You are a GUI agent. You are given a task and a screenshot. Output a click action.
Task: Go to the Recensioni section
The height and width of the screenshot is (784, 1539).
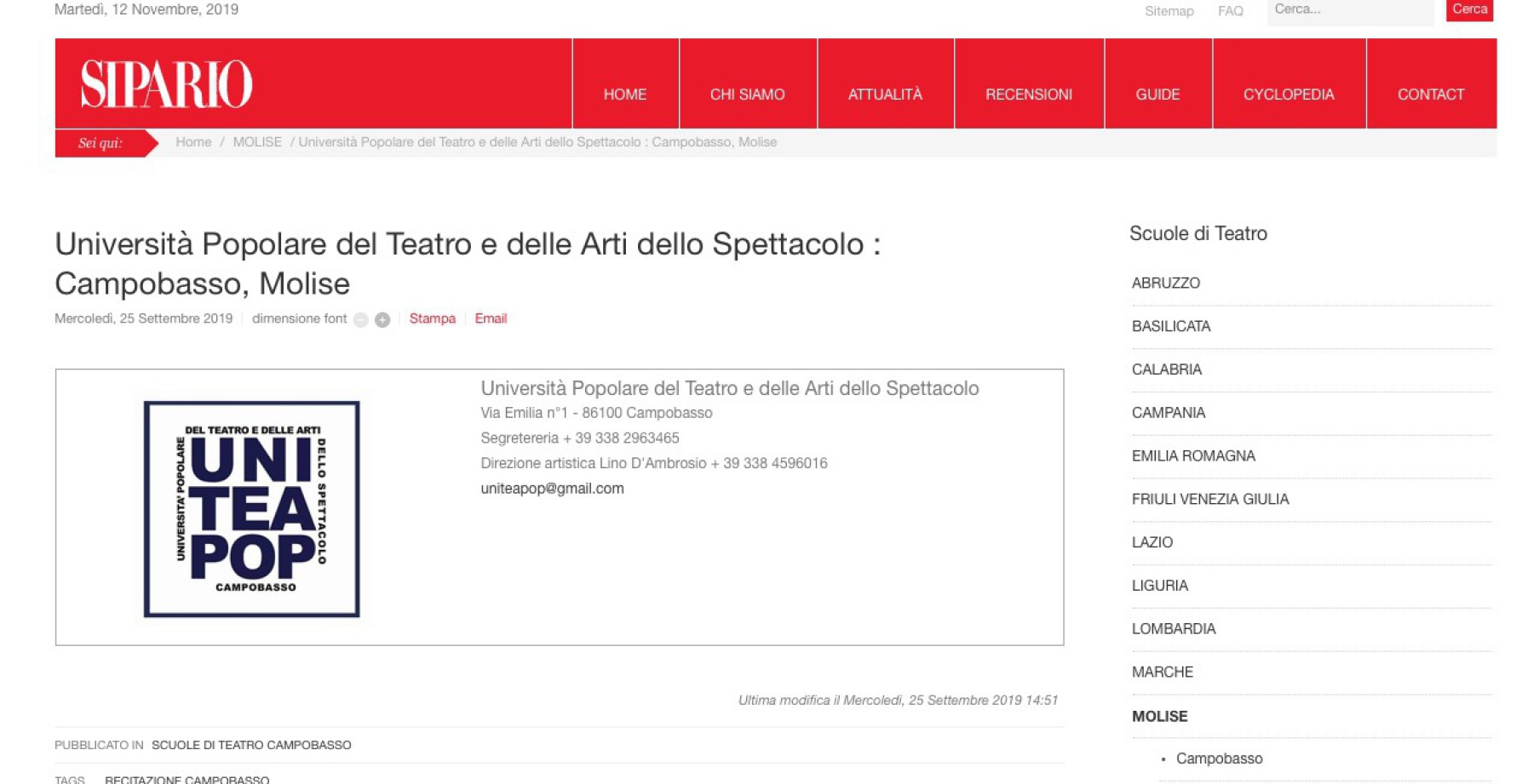coord(1028,94)
